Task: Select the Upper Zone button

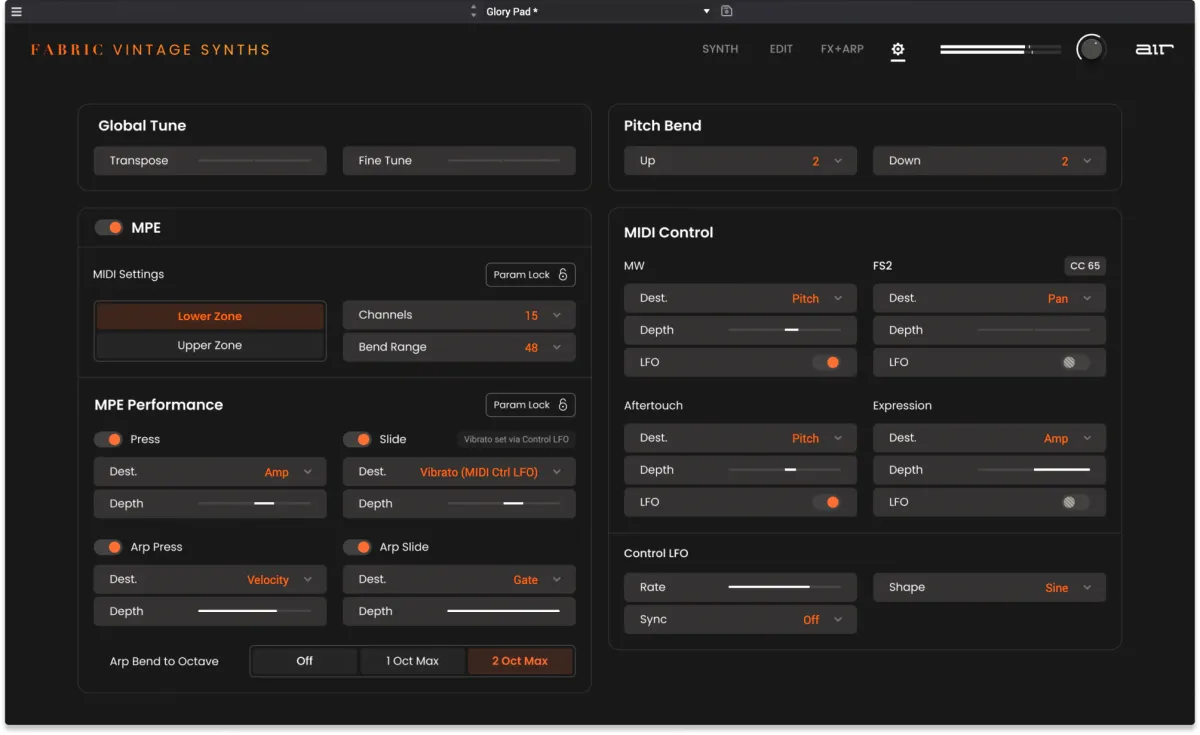Action: pos(210,346)
